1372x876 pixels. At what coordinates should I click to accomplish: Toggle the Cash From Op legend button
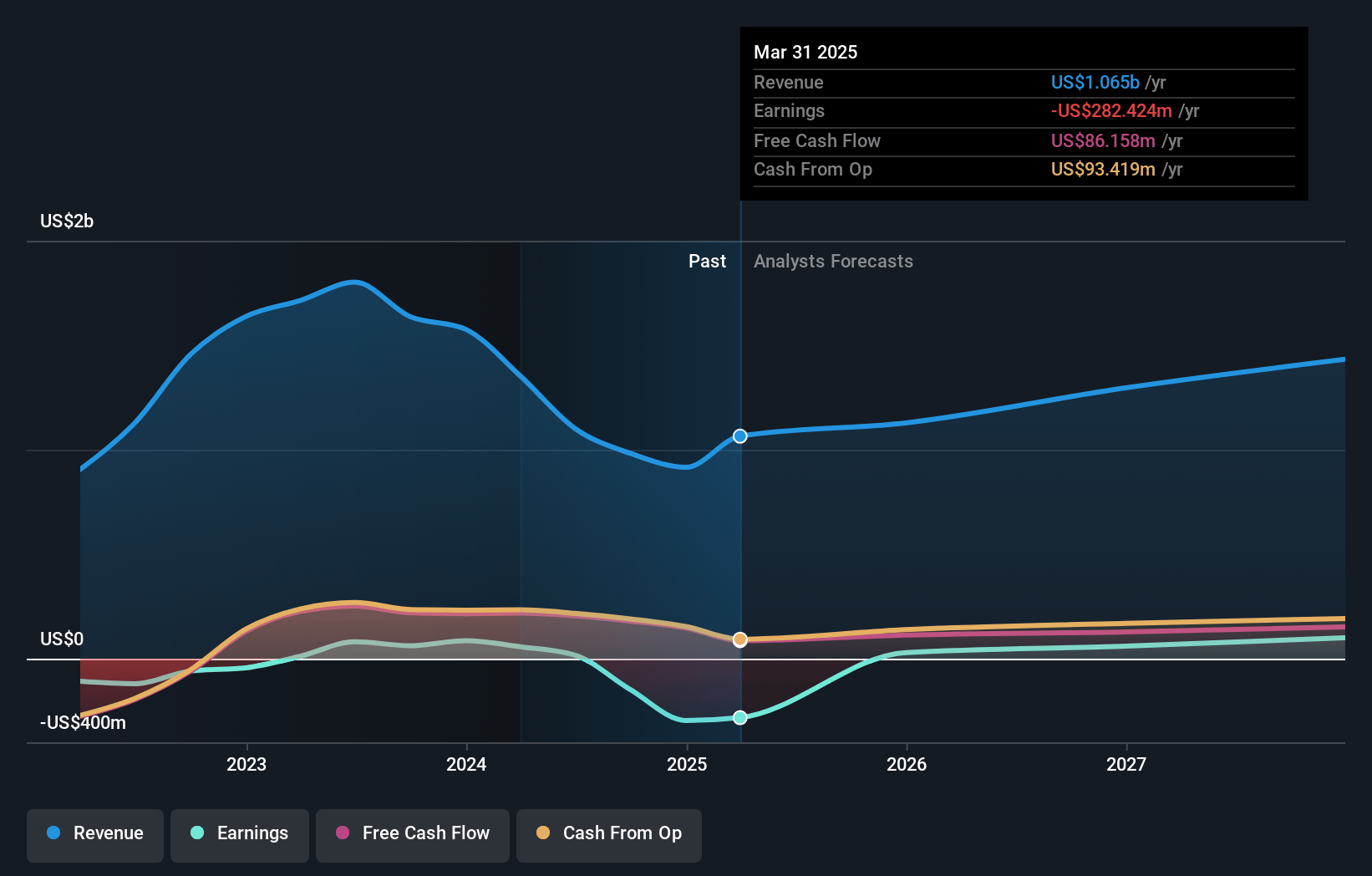(x=609, y=835)
